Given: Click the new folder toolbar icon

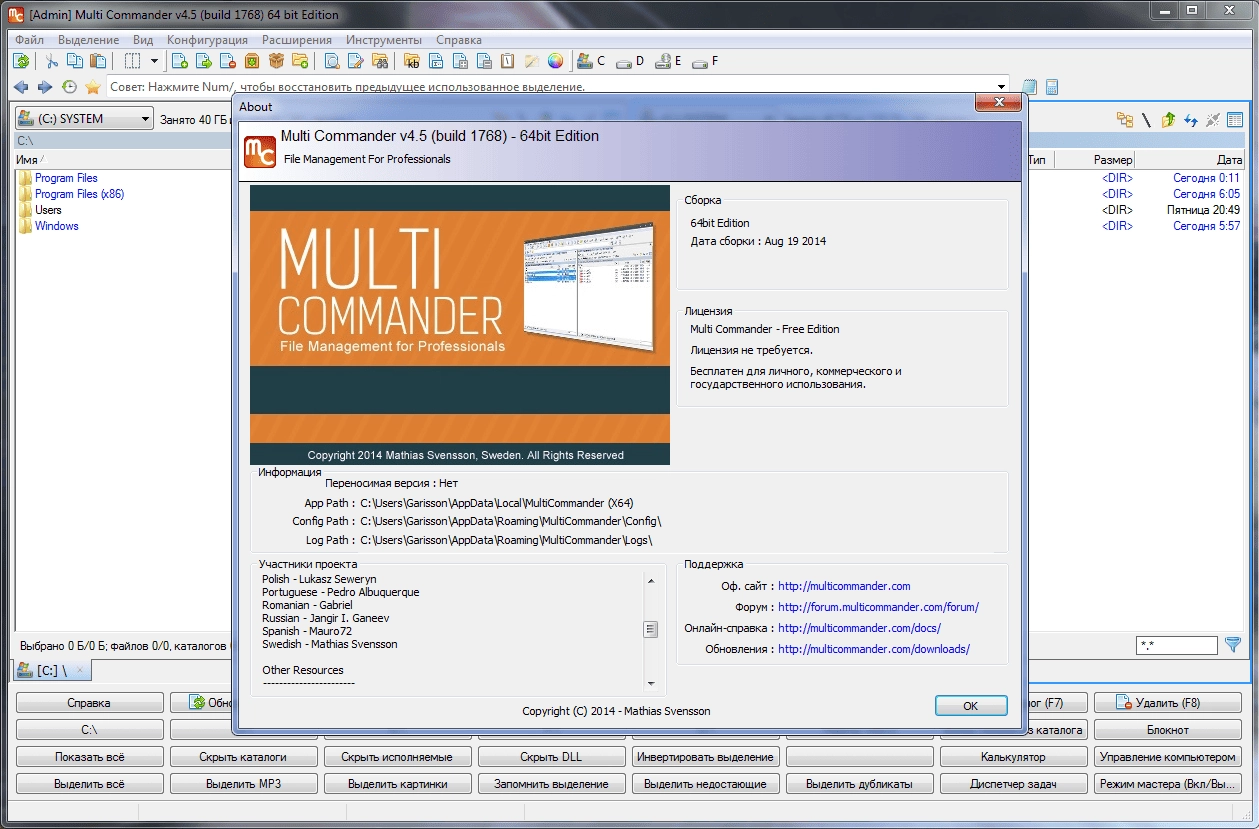Looking at the screenshot, I should (x=300, y=61).
